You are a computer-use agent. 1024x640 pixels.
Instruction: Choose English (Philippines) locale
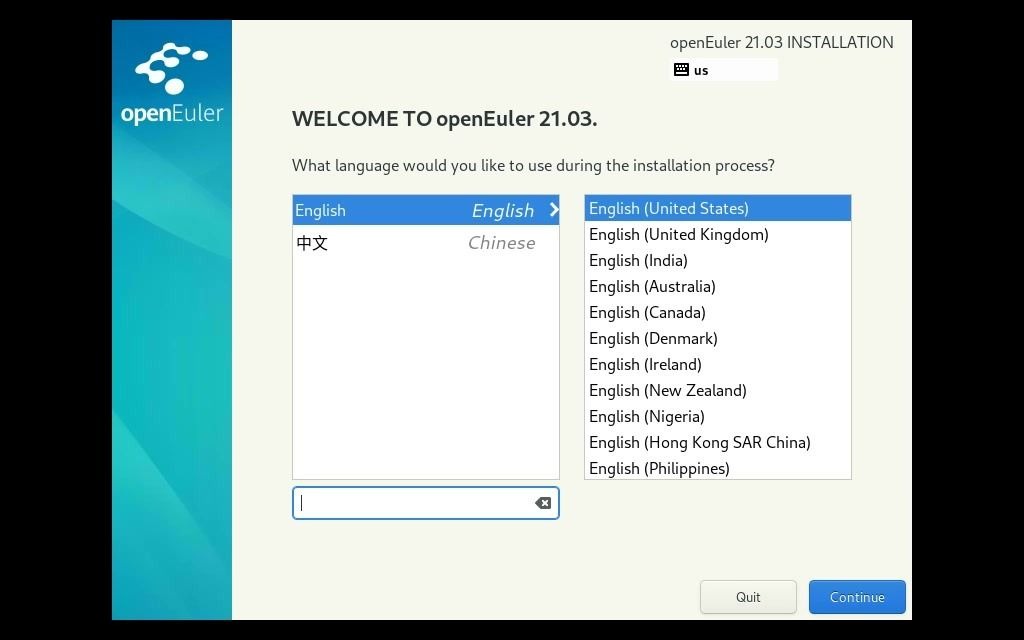718,468
